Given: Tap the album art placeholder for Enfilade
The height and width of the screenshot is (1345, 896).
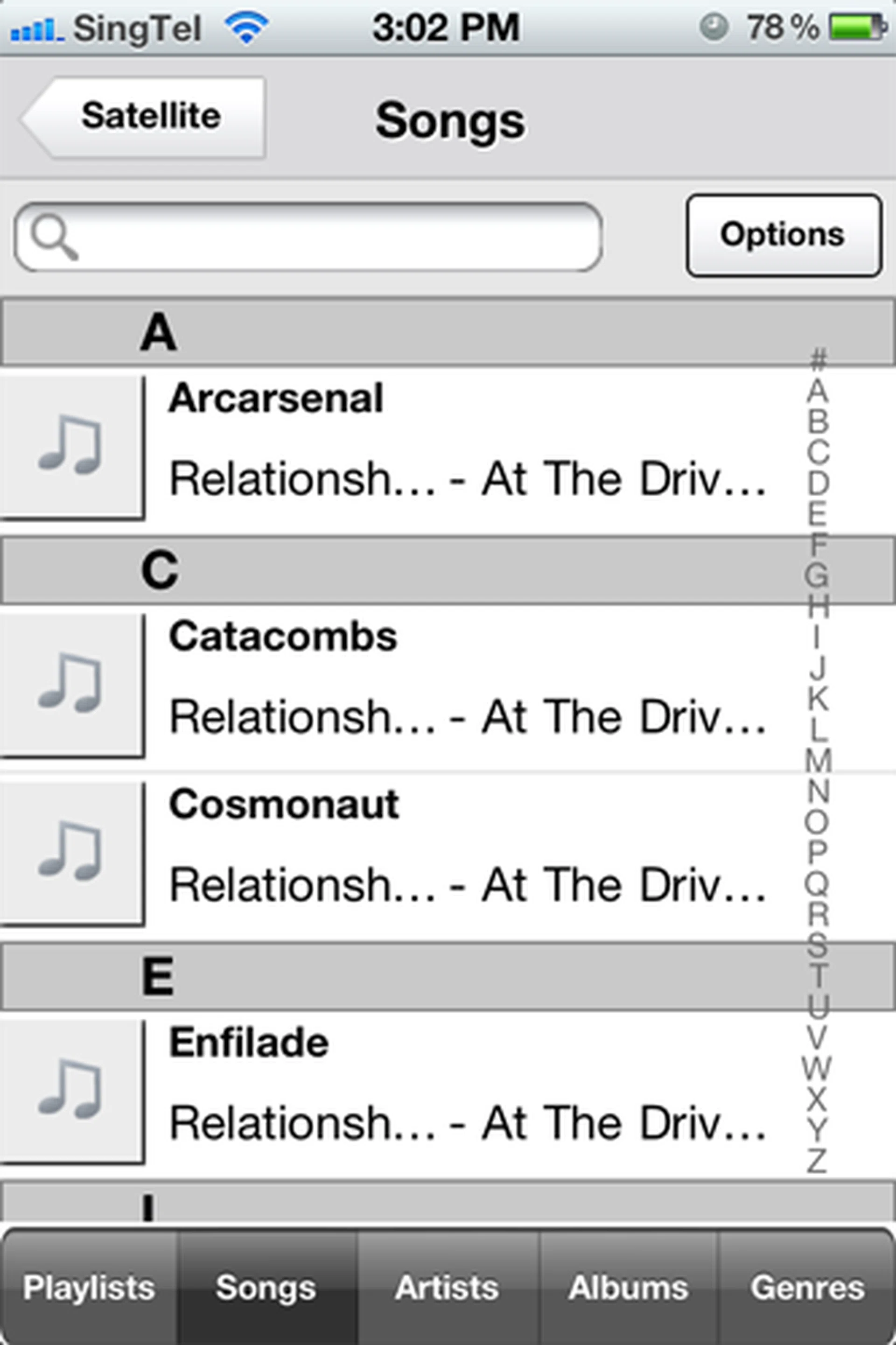Looking at the screenshot, I should click(x=71, y=1090).
